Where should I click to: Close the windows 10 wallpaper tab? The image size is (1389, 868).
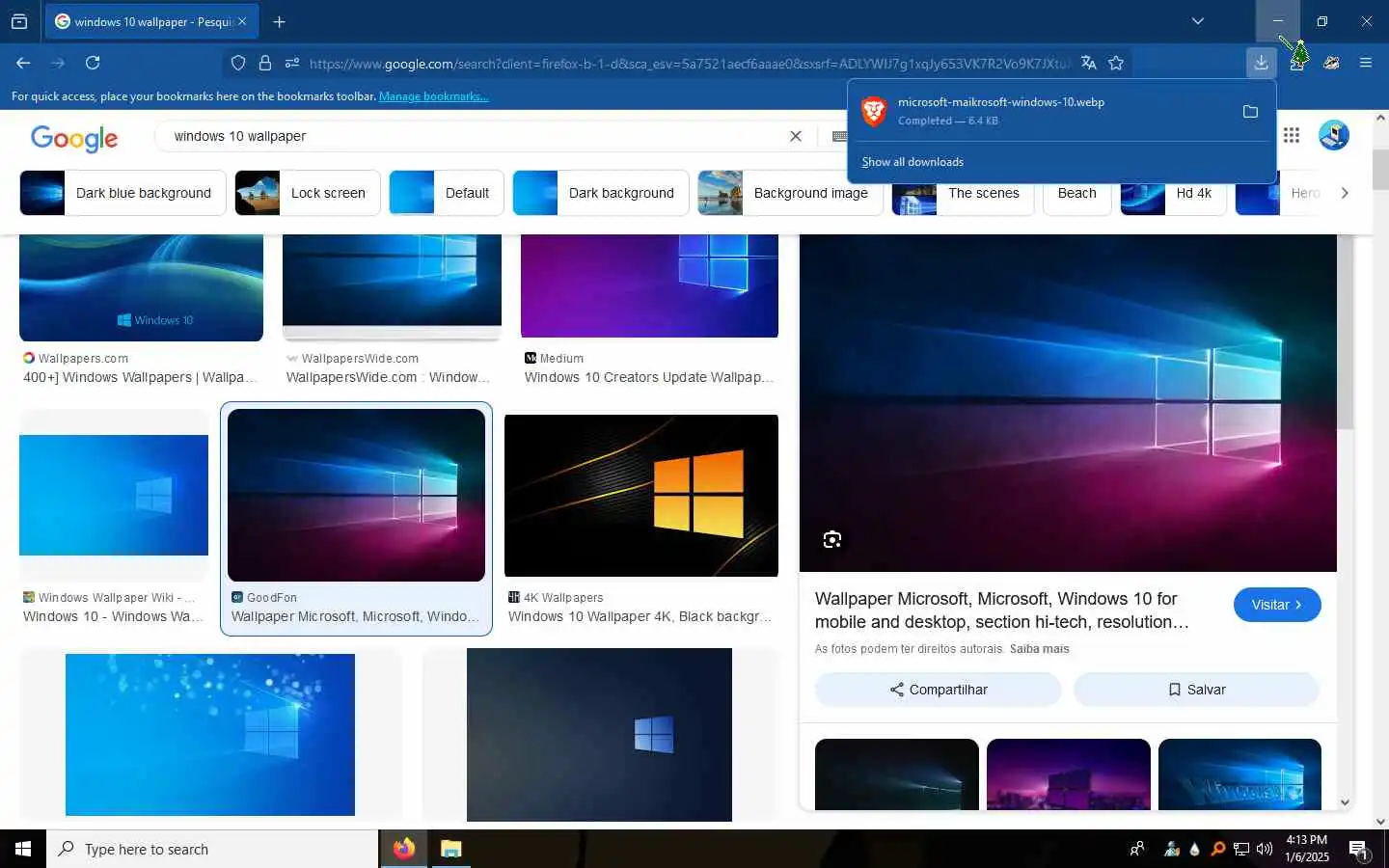pos(242,21)
